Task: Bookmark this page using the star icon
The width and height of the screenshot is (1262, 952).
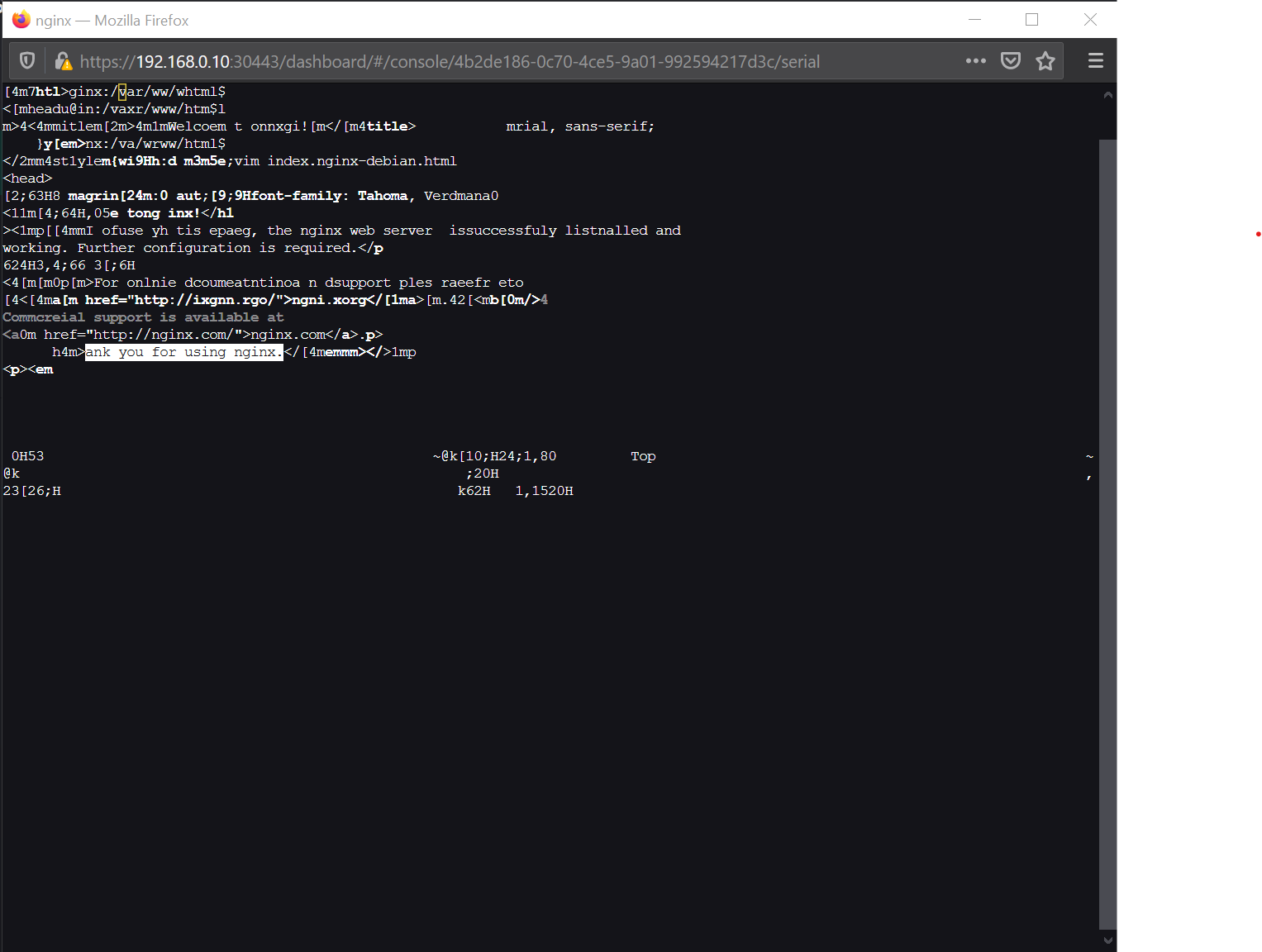Action: click(1045, 60)
